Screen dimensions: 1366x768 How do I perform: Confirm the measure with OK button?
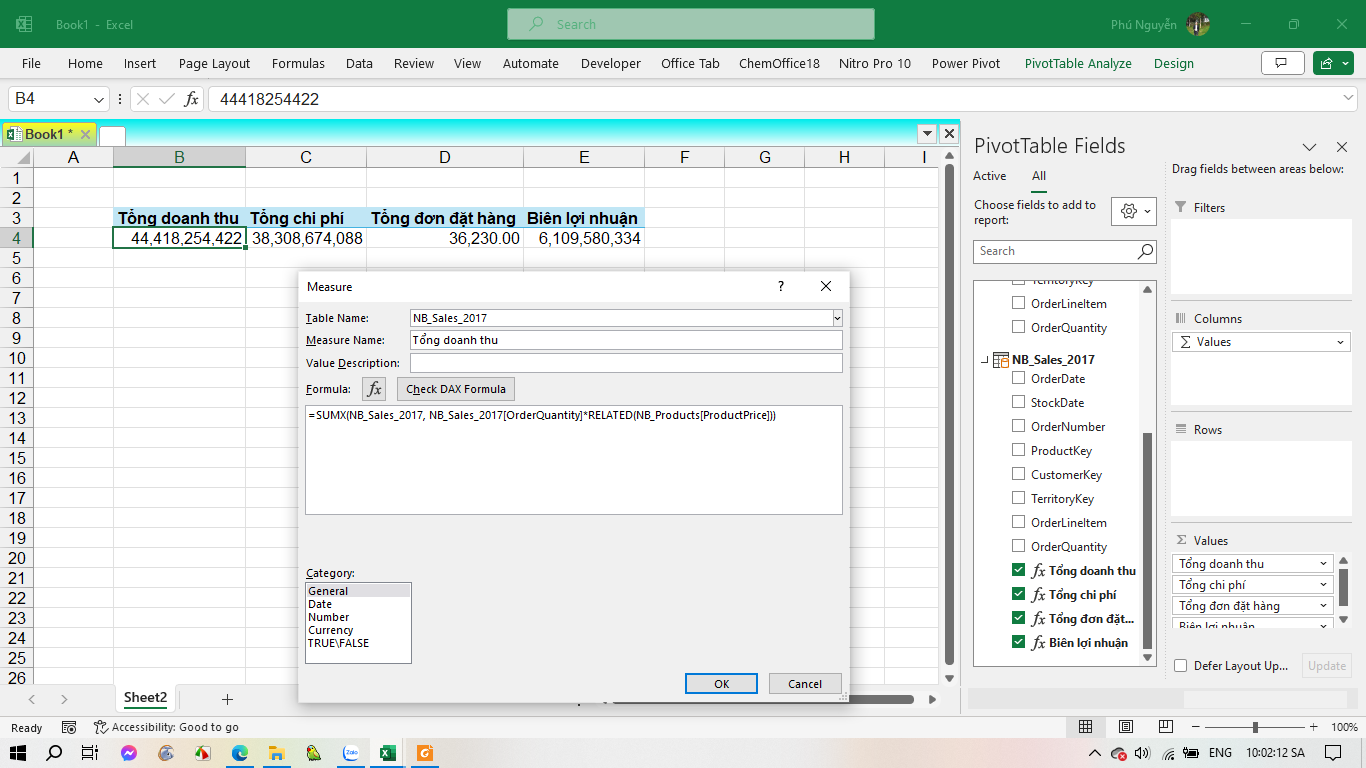click(x=721, y=684)
